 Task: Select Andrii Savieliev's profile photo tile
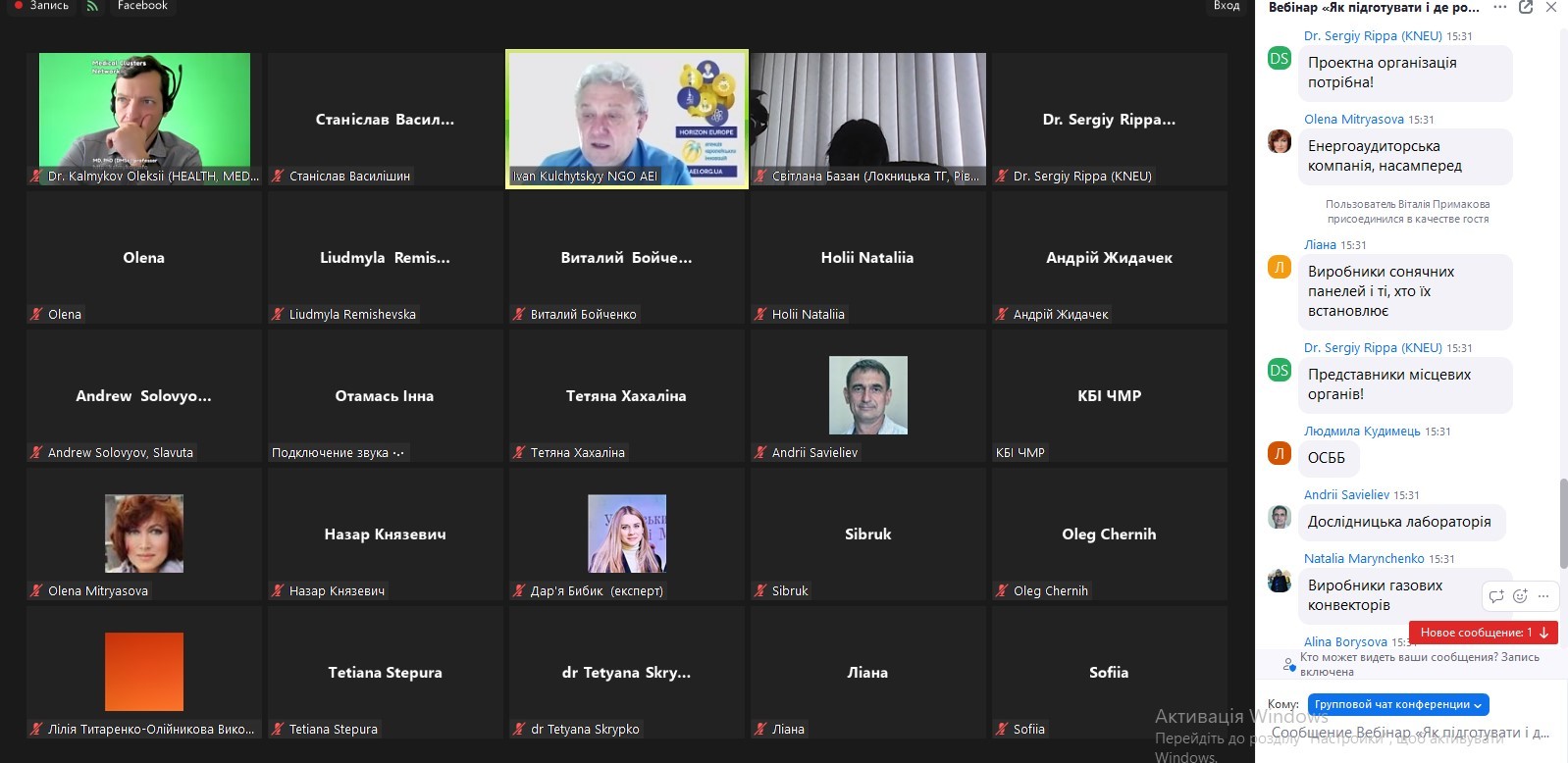tap(868, 395)
